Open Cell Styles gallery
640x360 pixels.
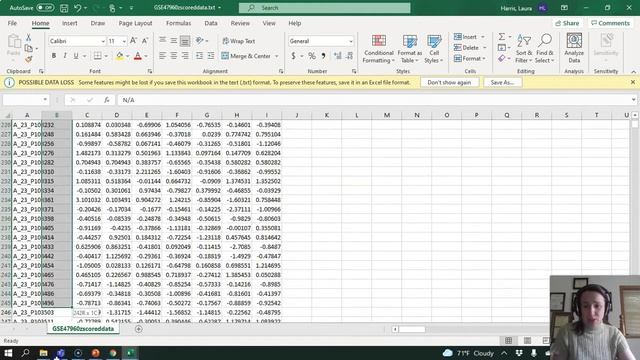pyautogui.click(x=434, y=49)
